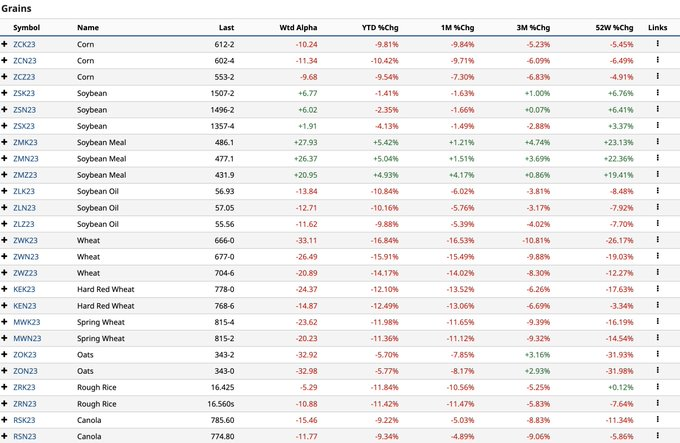Expand the ZSN23 Soybean row
The width and height of the screenshot is (680, 443).
(5, 110)
